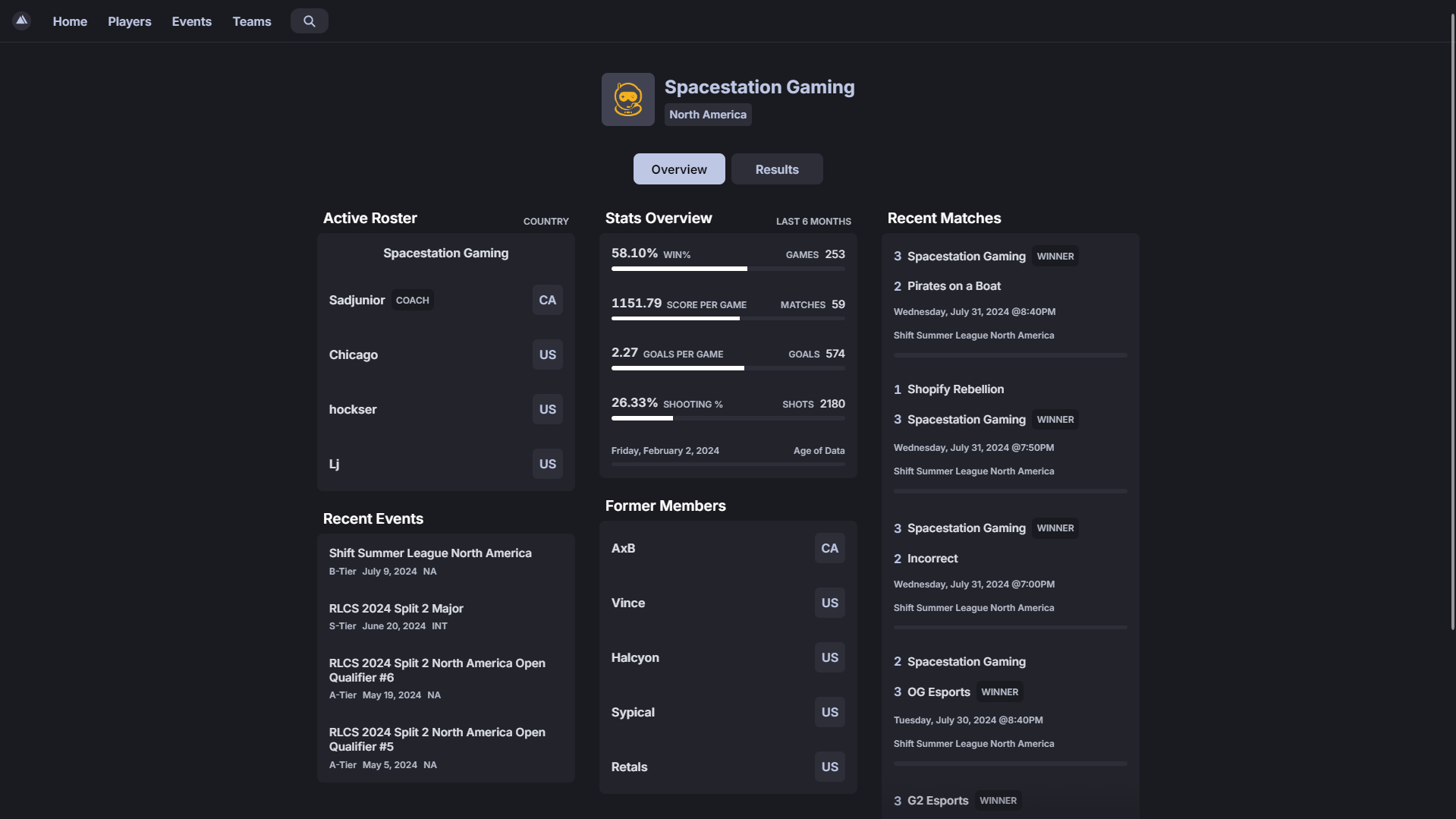Open Shift Summer League North America event
1456x819 pixels.
tap(429, 553)
